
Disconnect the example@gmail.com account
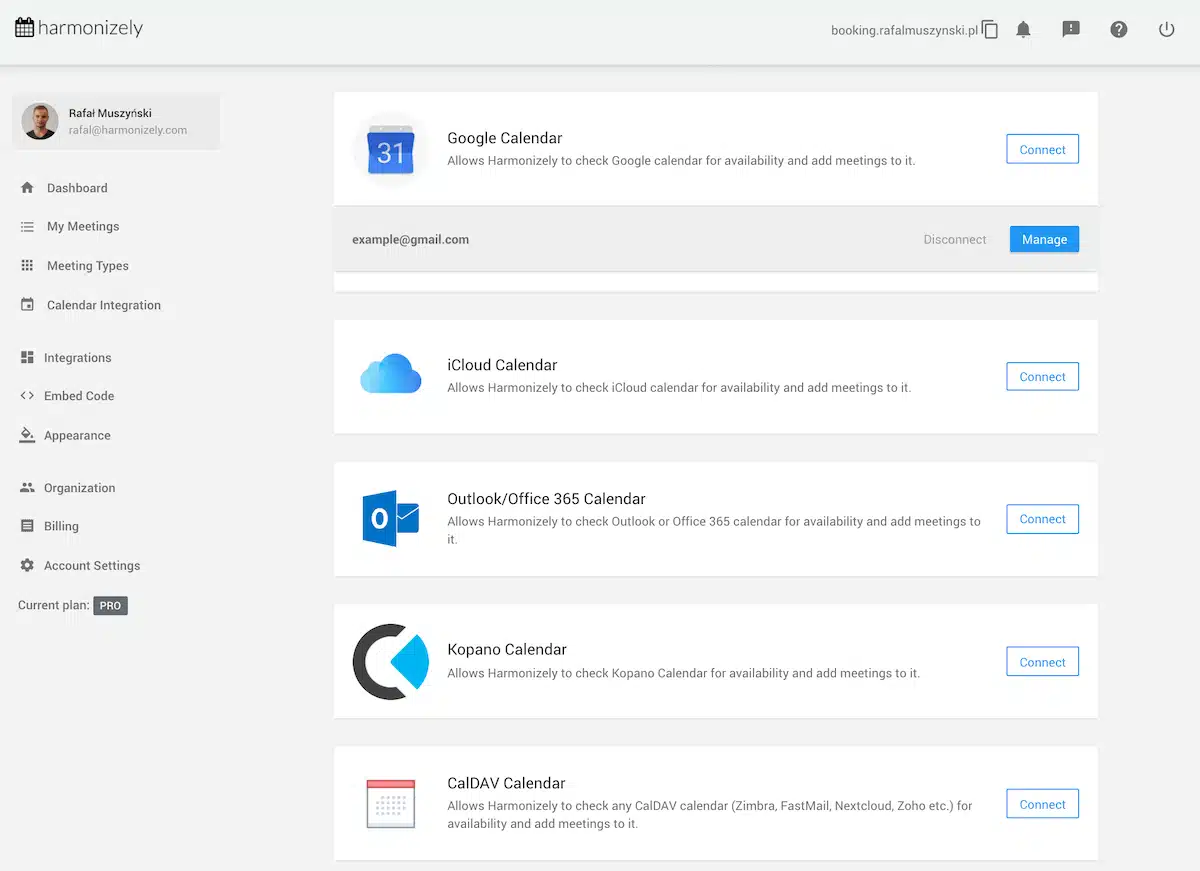(954, 240)
